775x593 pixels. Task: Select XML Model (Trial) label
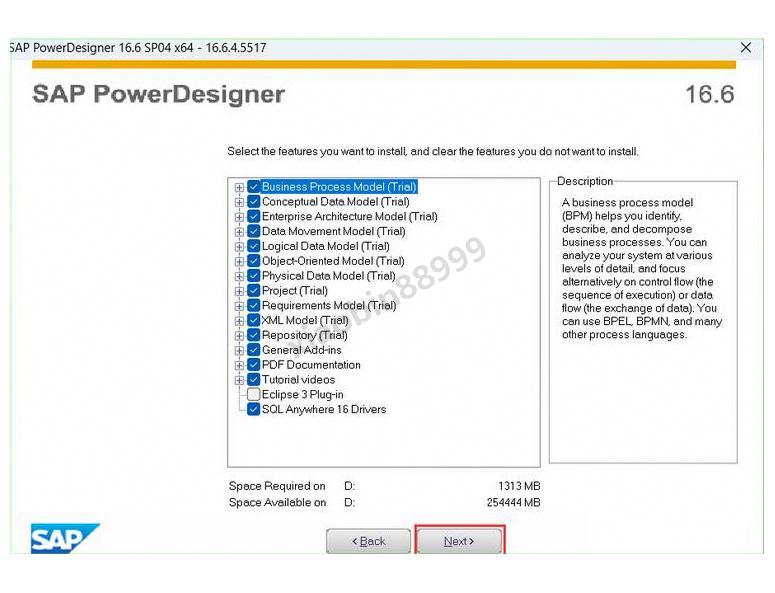click(x=305, y=320)
